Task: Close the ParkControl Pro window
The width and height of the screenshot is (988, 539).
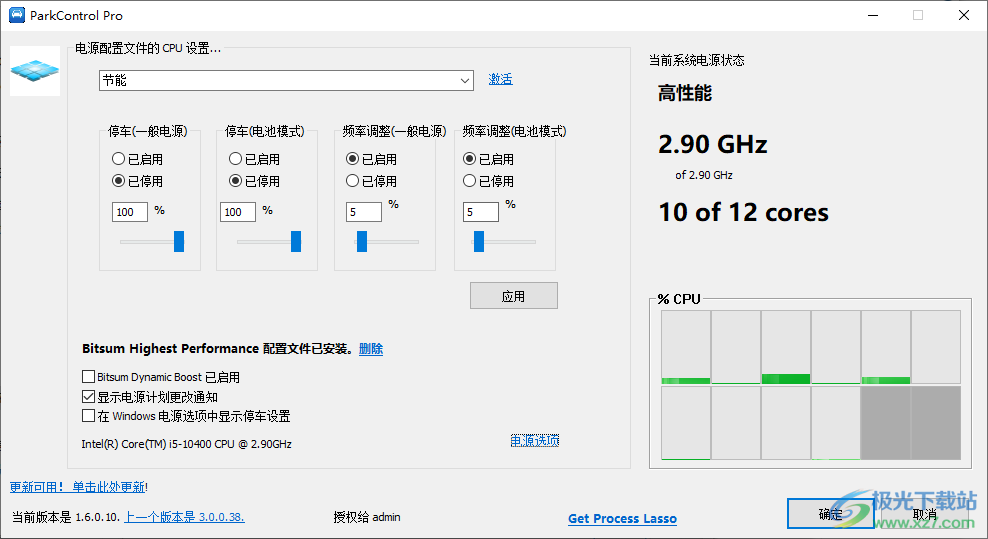Action: pos(963,15)
